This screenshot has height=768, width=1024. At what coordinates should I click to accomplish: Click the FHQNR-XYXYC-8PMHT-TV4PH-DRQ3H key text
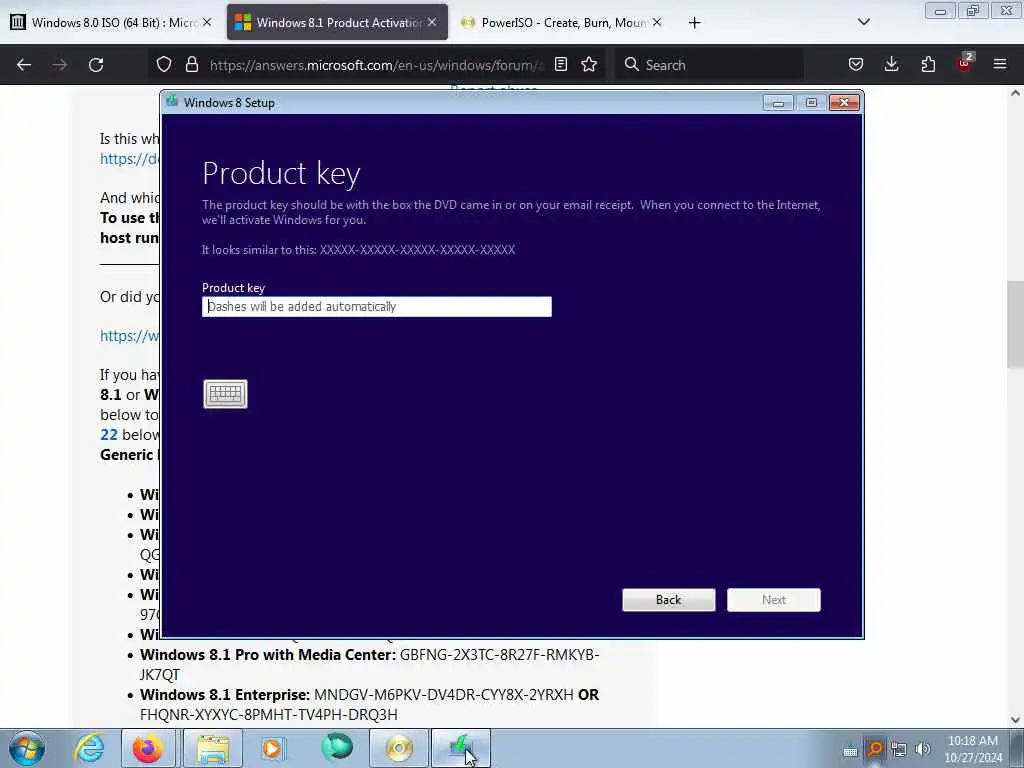click(x=268, y=714)
